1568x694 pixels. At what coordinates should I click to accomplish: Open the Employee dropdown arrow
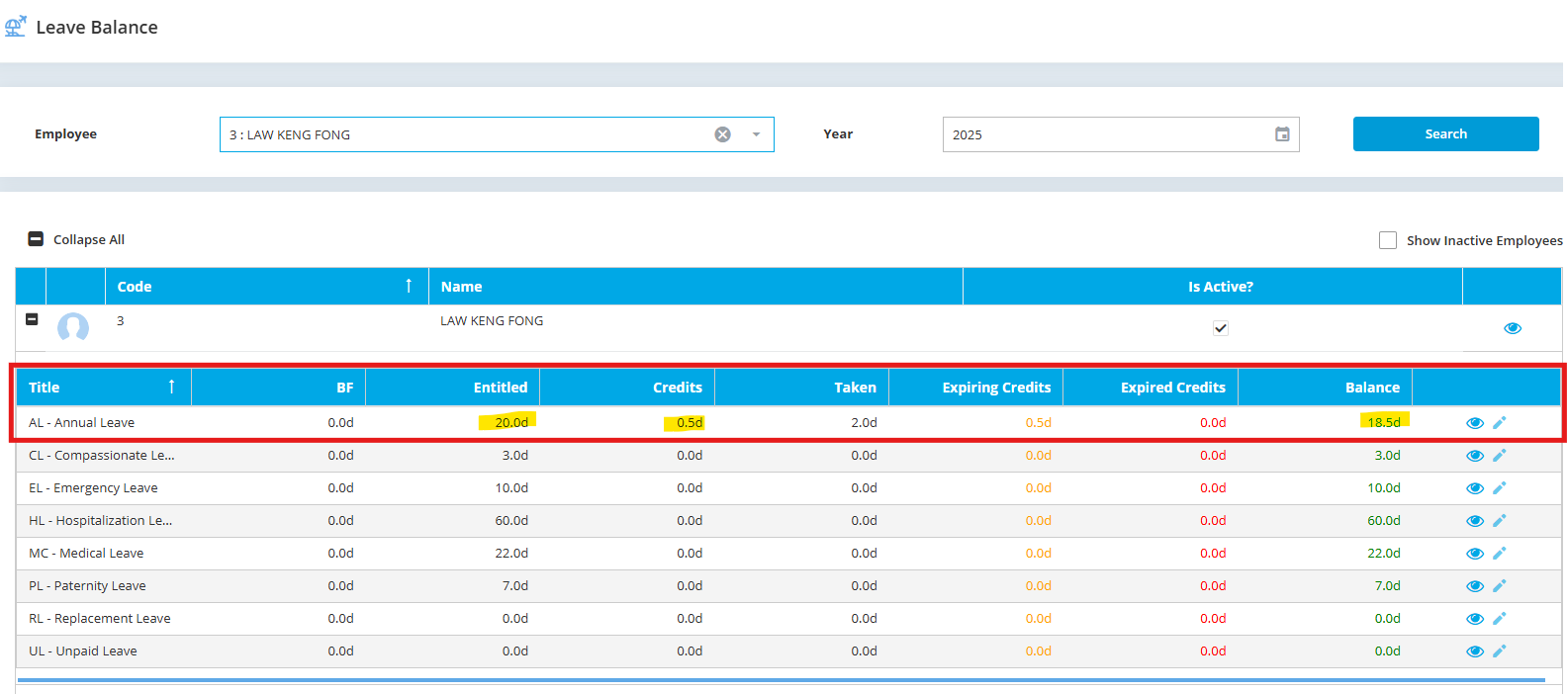coord(756,134)
